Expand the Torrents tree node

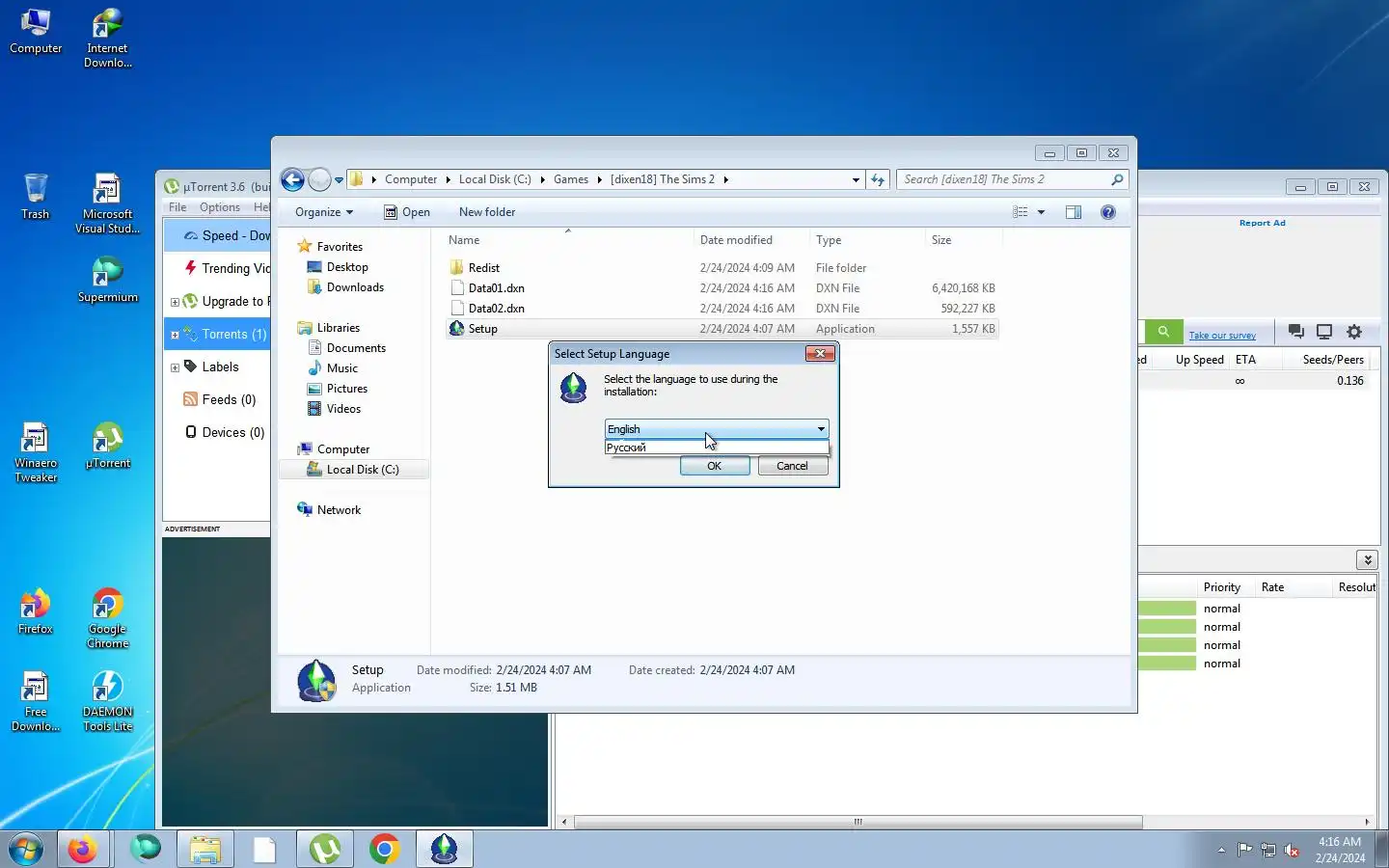(x=175, y=335)
